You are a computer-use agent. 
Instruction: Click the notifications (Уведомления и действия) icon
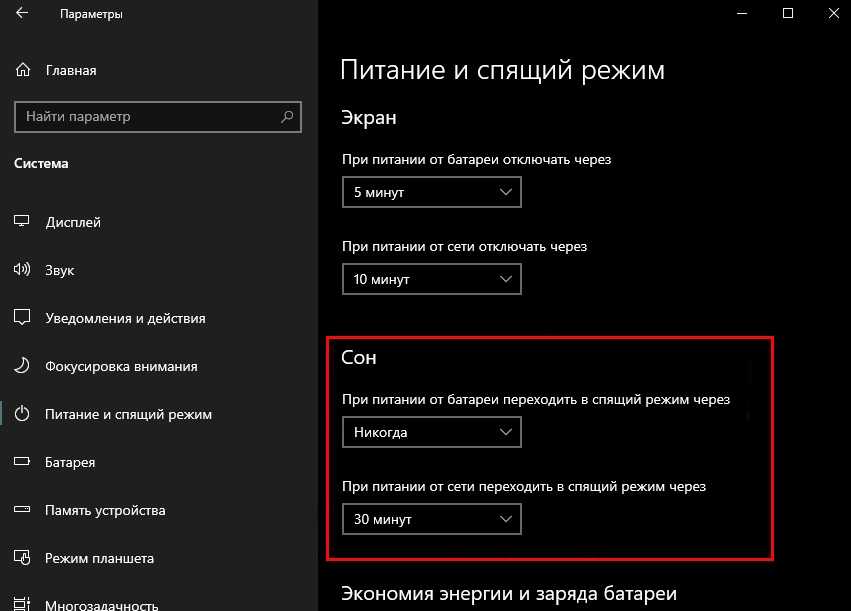point(23,318)
